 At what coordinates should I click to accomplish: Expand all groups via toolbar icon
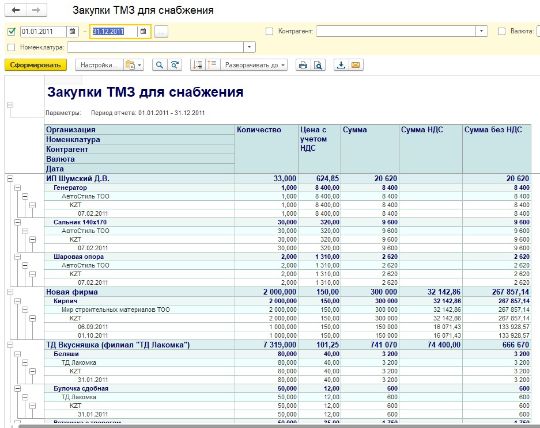pos(213,65)
